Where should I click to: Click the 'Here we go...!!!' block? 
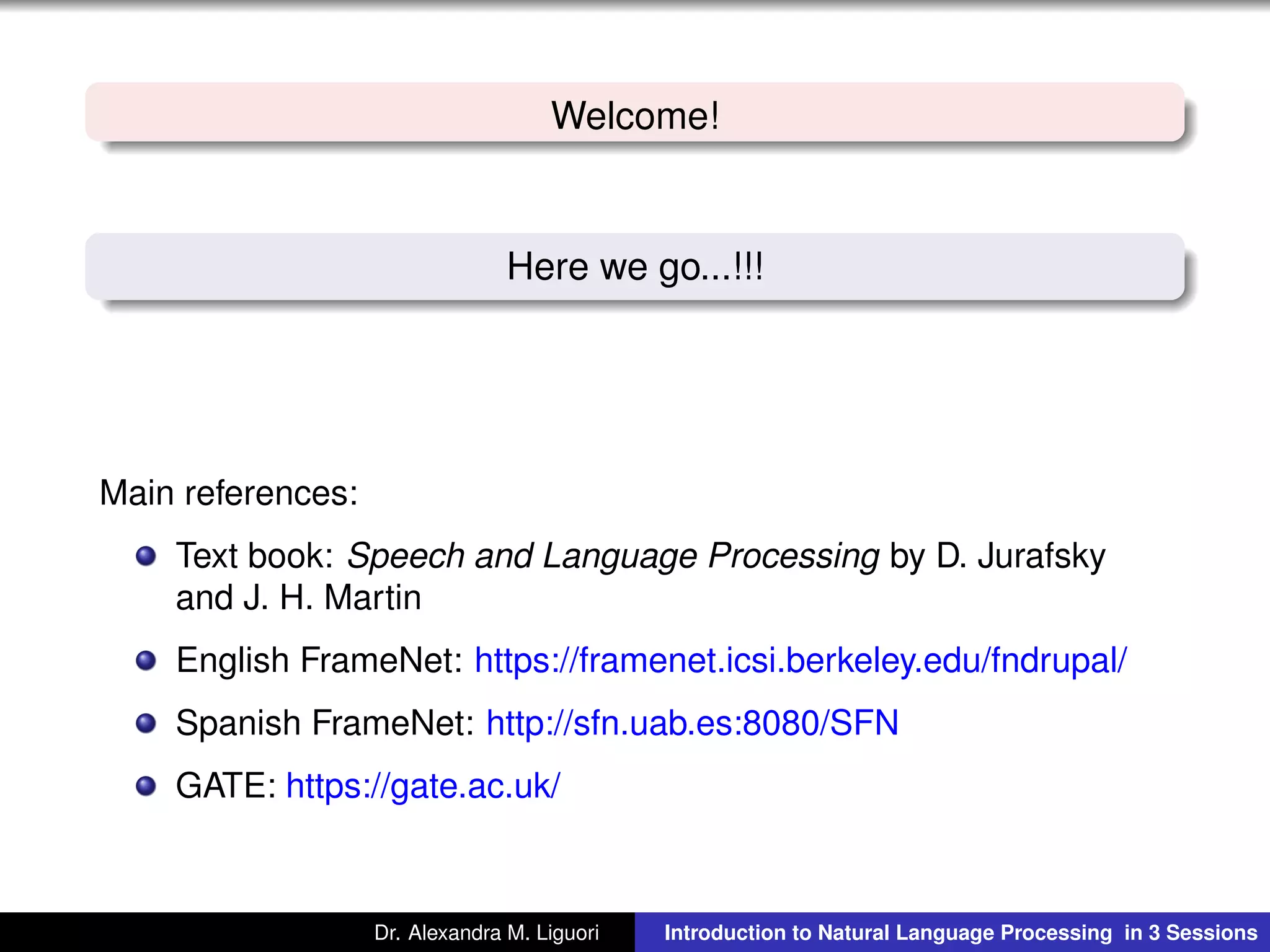click(635, 267)
